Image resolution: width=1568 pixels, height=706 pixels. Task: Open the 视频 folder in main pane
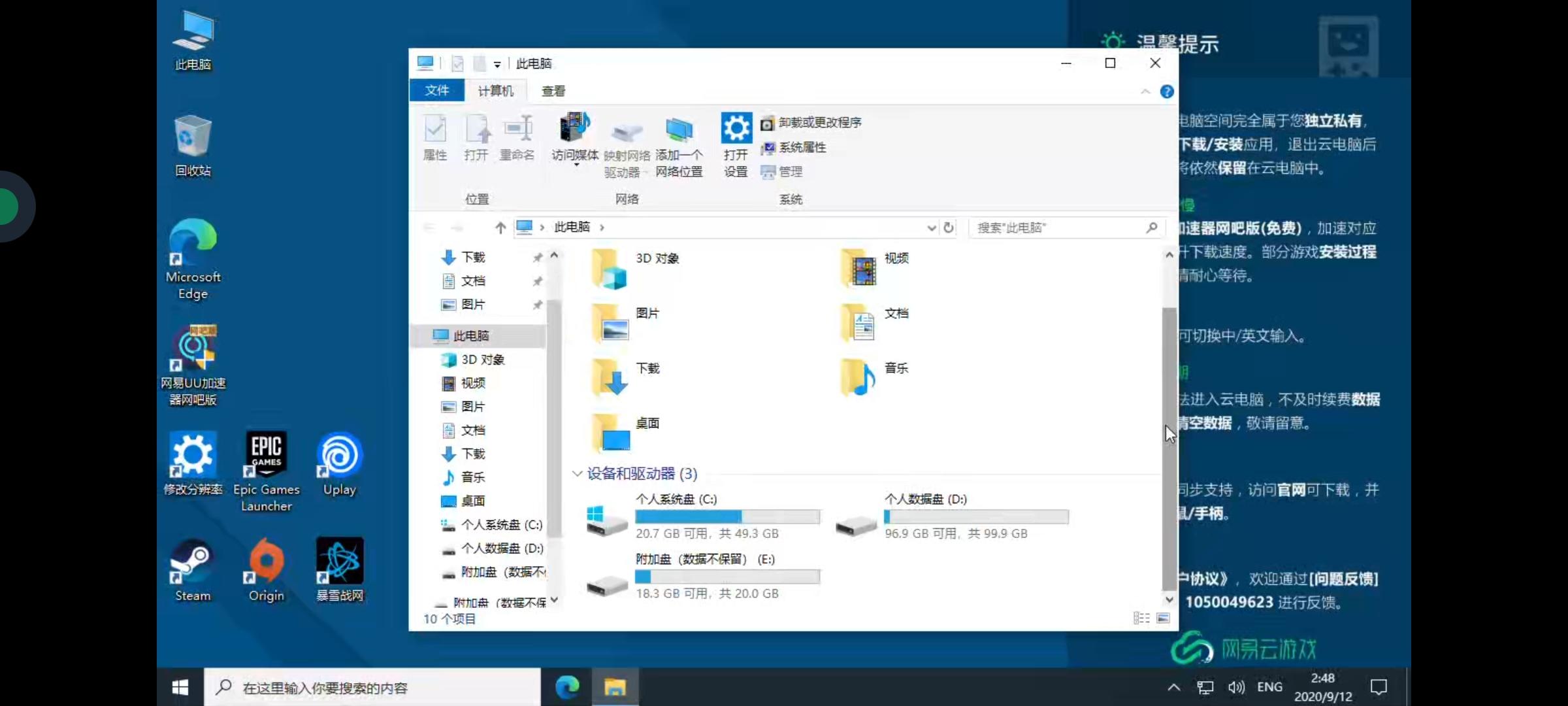pyautogui.click(x=874, y=269)
